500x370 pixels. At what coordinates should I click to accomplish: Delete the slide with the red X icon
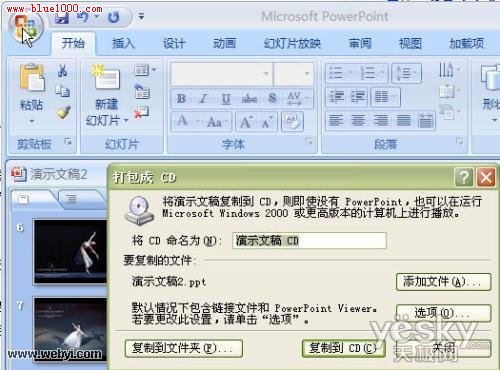(141, 113)
